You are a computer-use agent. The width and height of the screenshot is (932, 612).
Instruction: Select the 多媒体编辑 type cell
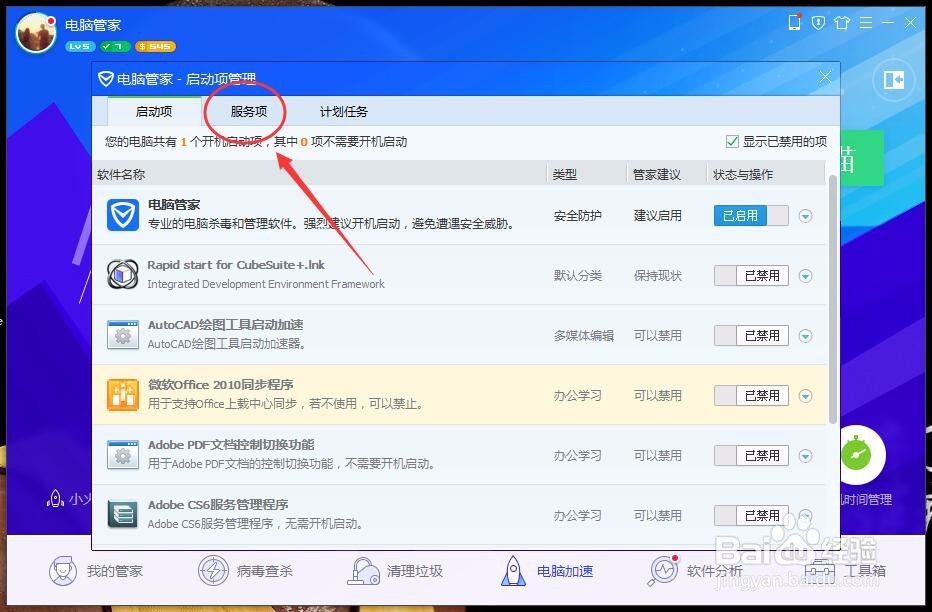[x=584, y=336]
